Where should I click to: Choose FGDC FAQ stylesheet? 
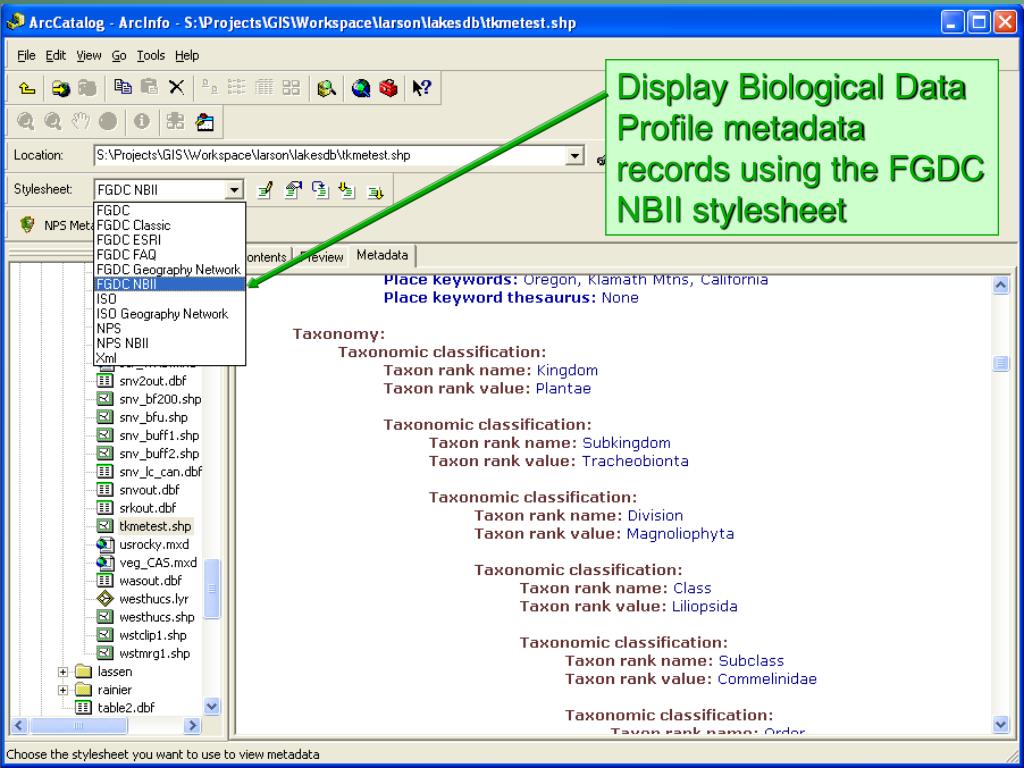[169, 255]
